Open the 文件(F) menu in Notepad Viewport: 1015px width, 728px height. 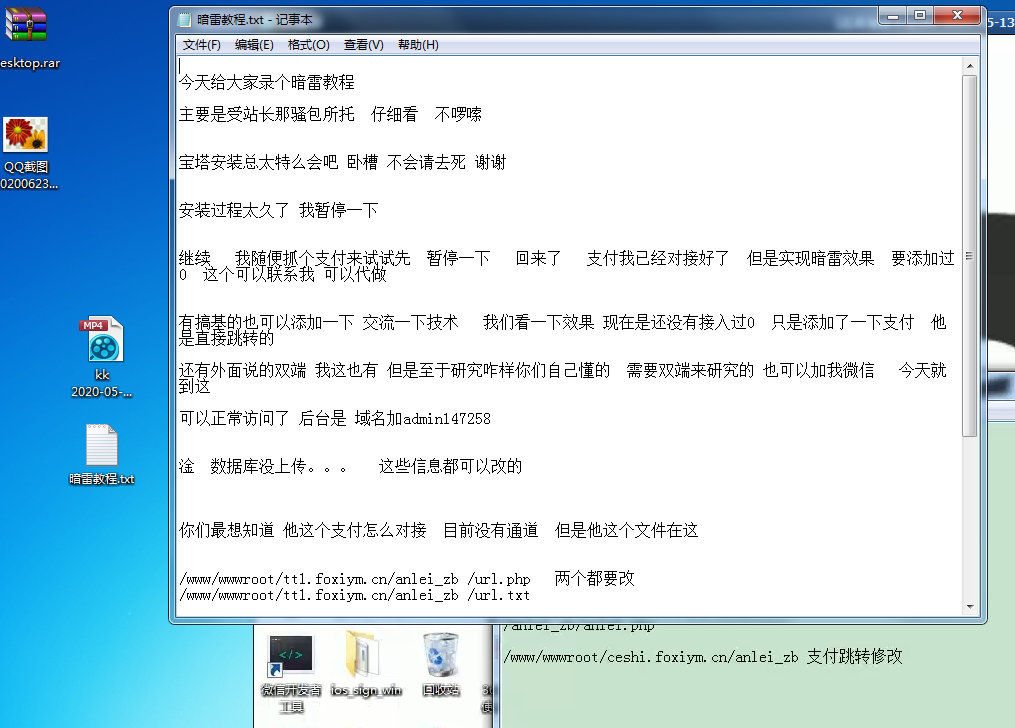201,45
